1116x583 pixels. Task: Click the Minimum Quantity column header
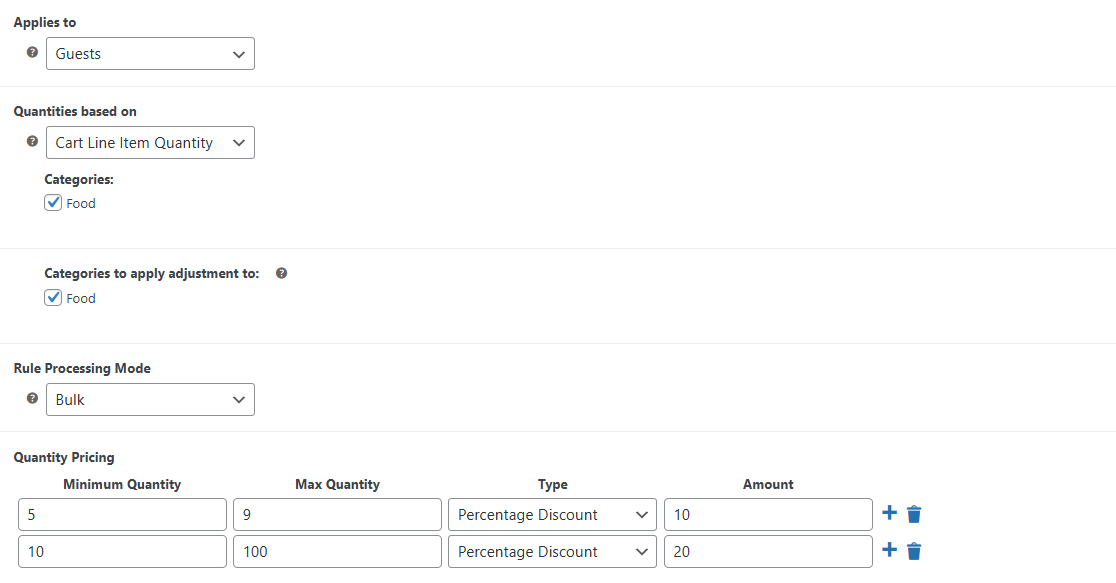pos(122,484)
